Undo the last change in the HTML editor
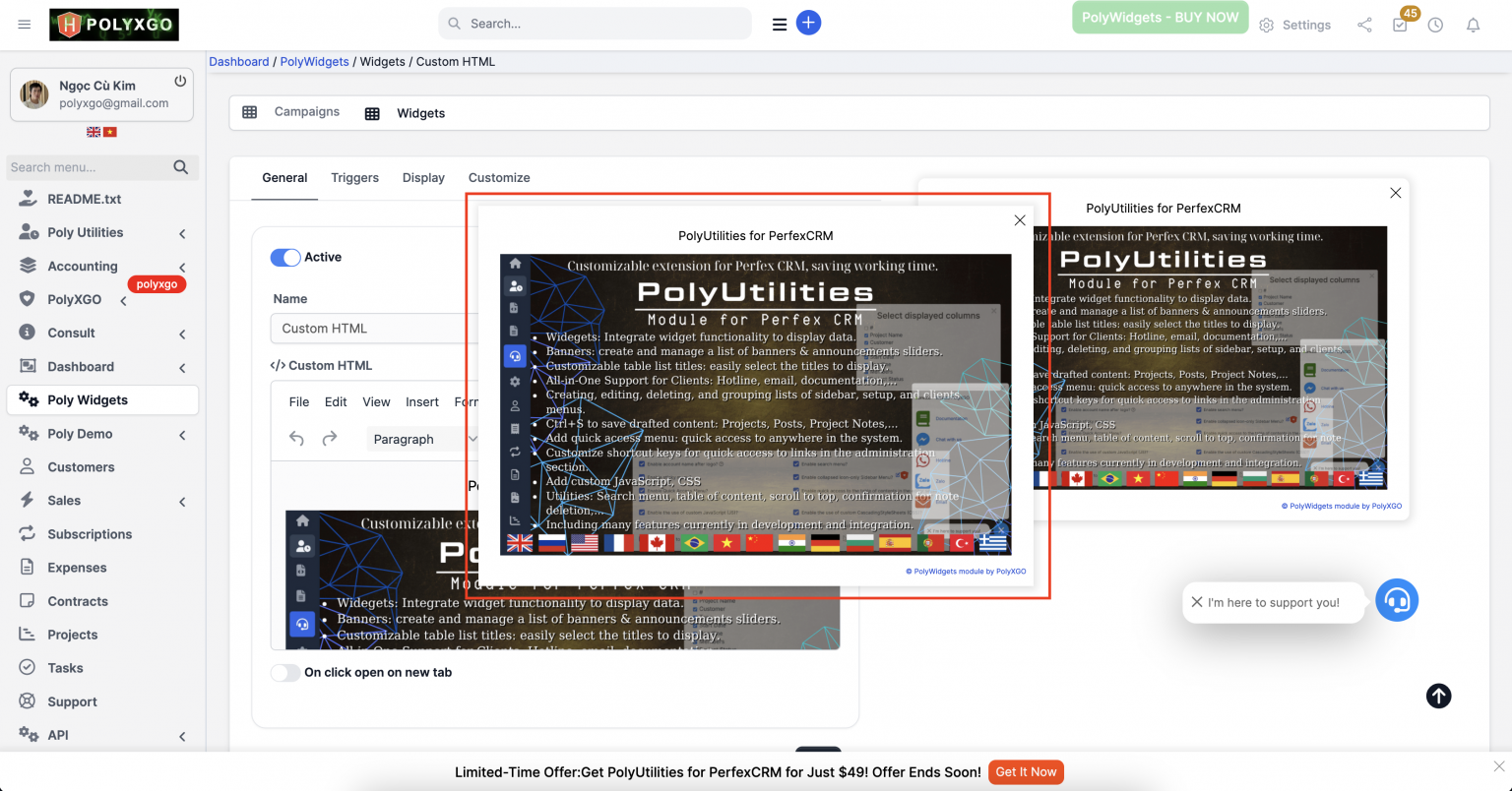This screenshot has width=1512, height=791. tap(295, 439)
